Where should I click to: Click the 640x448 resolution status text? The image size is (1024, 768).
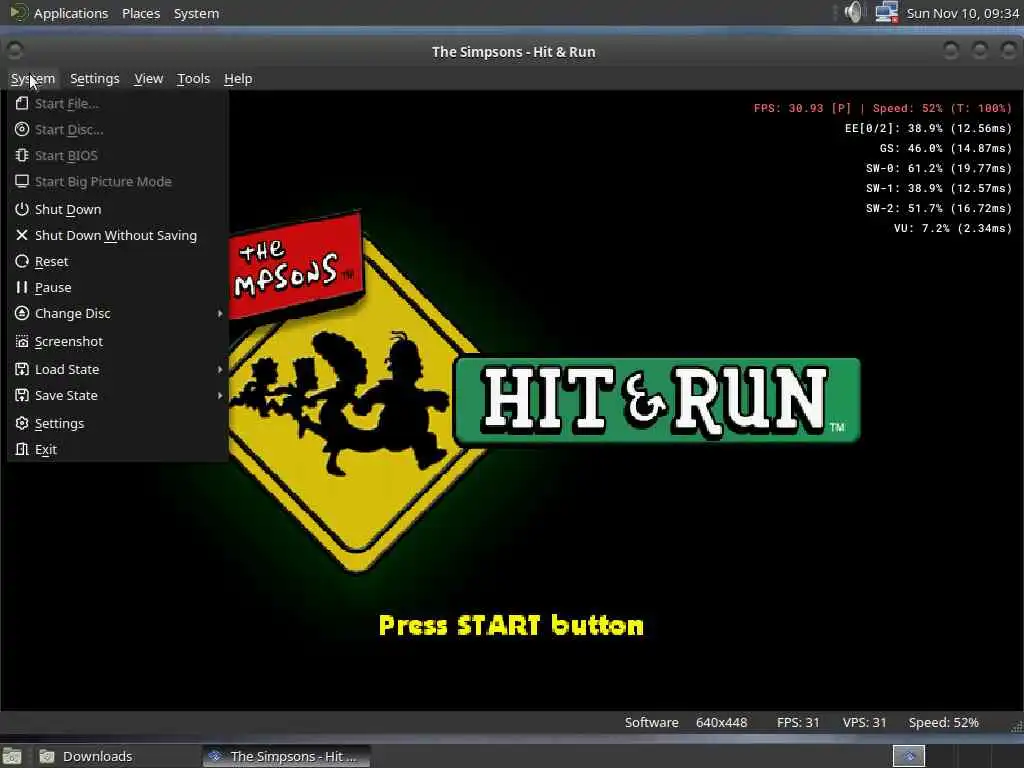pyautogui.click(x=721, y=722)
